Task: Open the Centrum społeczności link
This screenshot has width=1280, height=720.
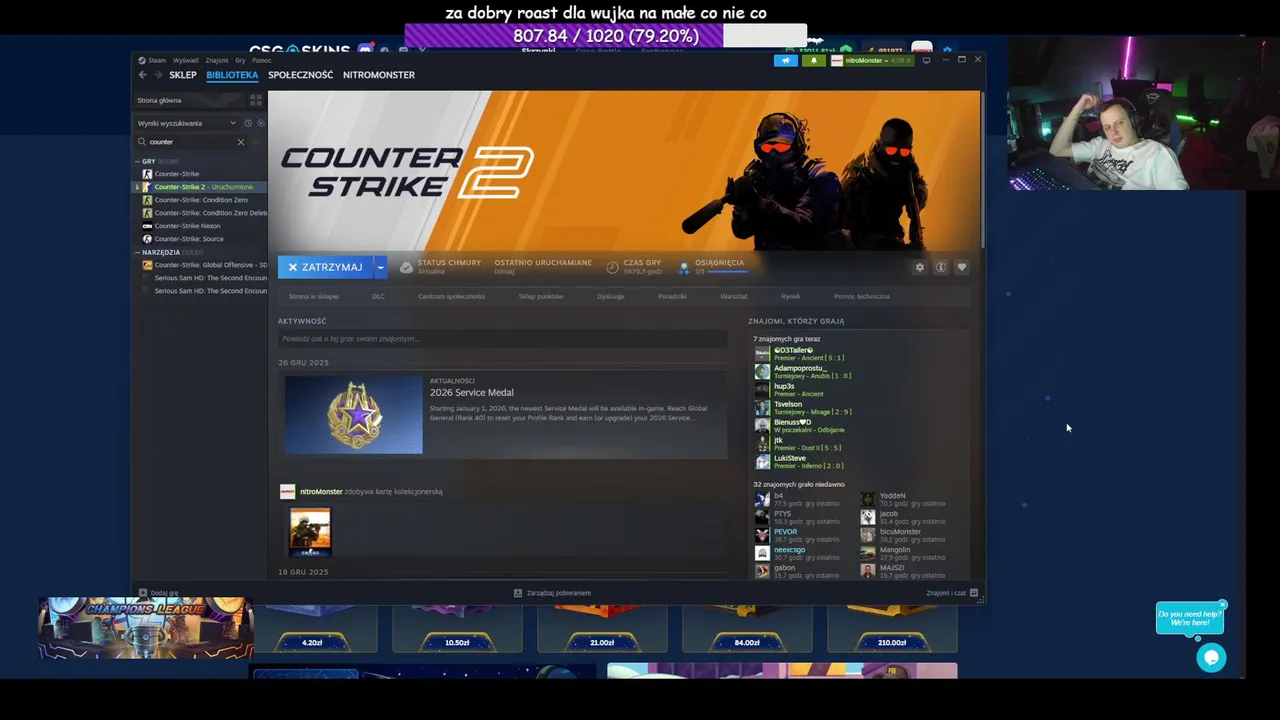Action: (x=451, y=296)
